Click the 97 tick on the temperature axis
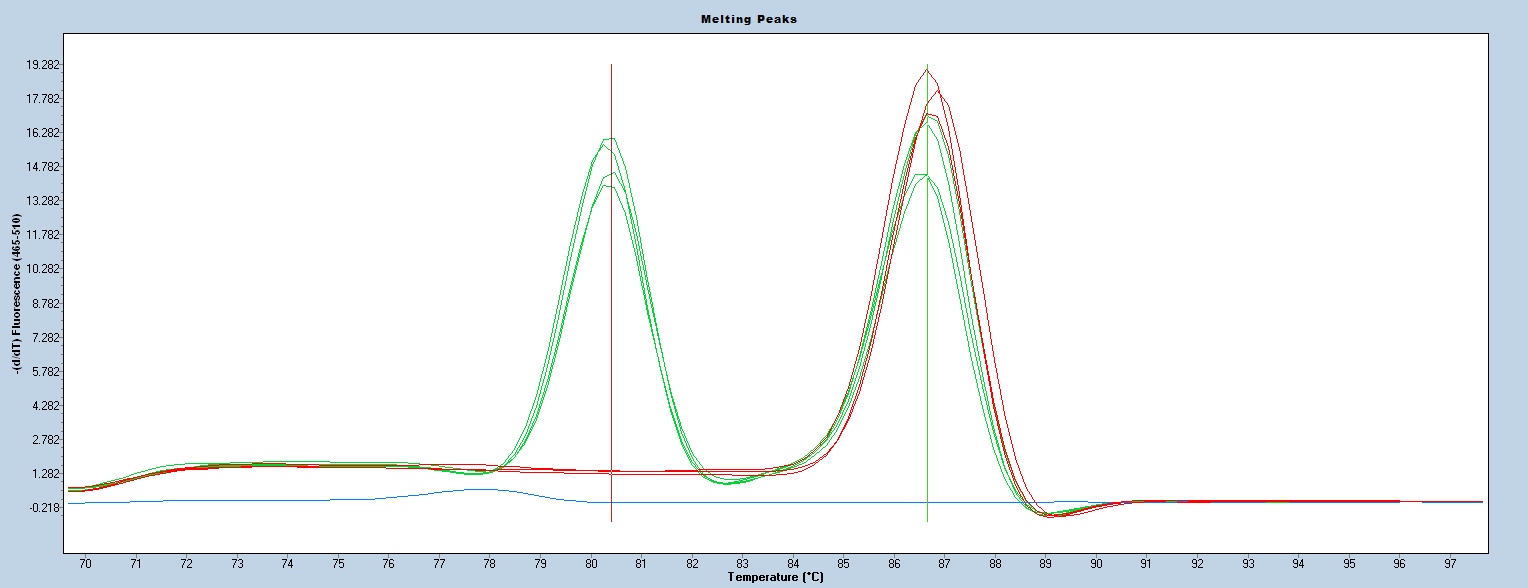The width and height of the screenshot is (1528, 588). 1450,565
